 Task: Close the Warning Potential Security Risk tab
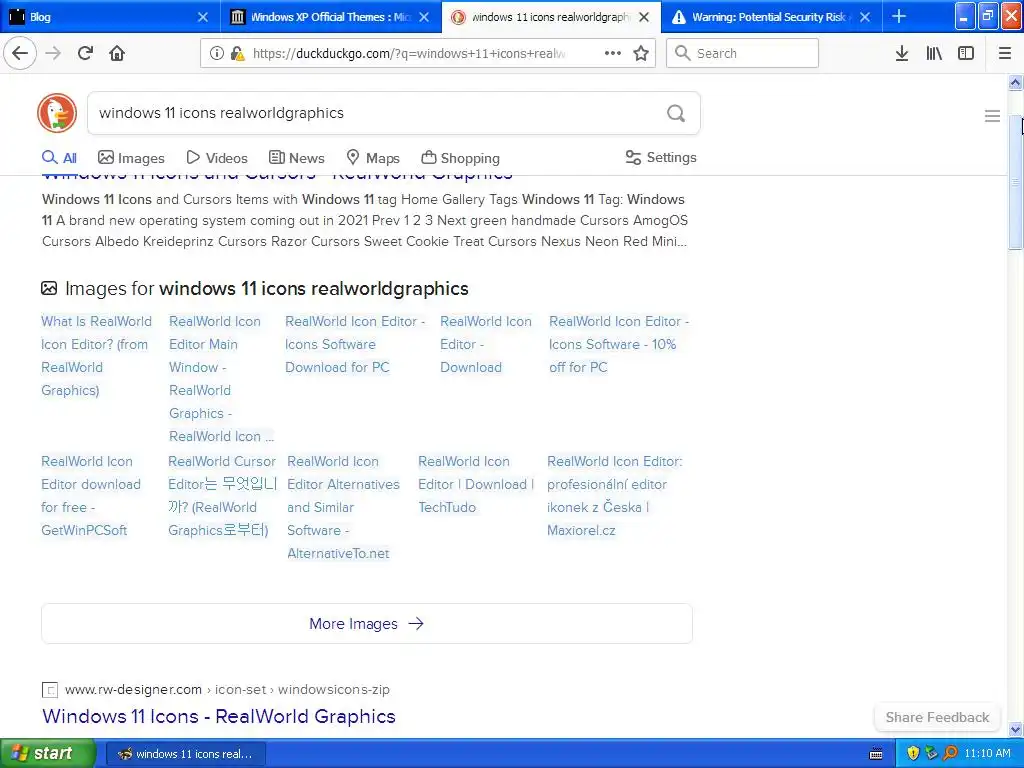pyautogui.click(x=865, y=16)
